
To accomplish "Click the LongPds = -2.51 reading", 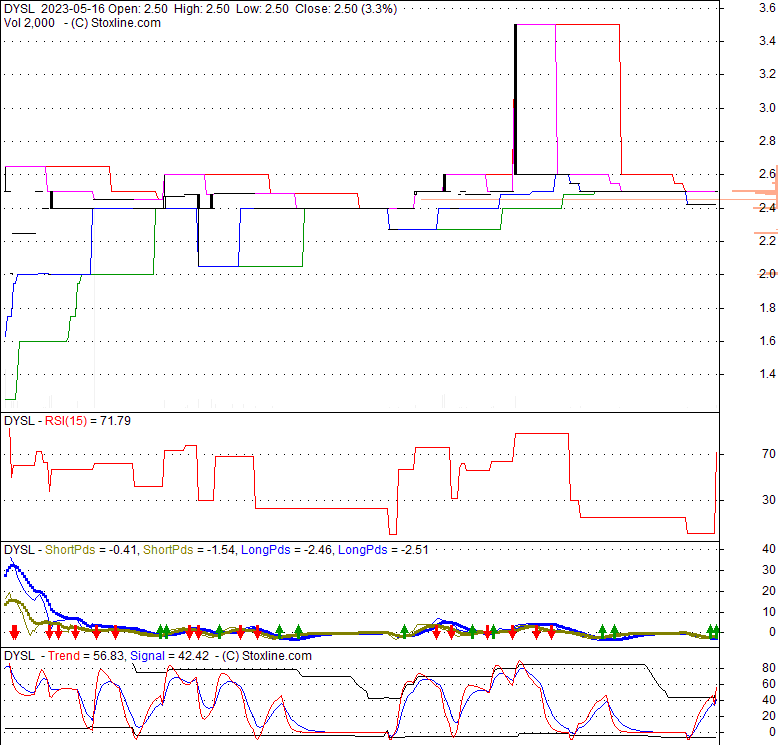I will [x=383, y=550].
